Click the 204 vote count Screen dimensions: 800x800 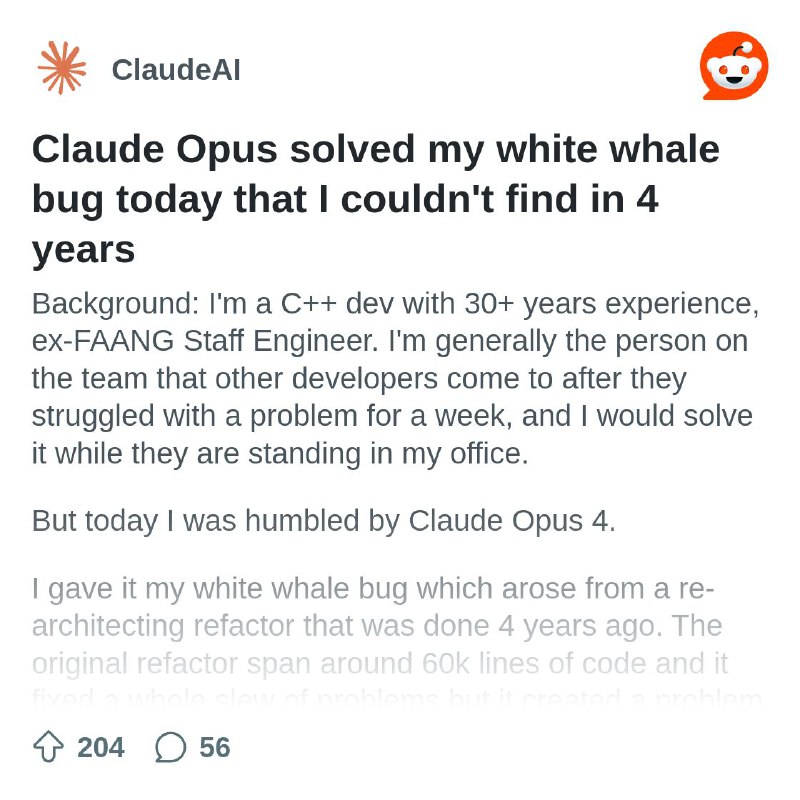point(99,747)
